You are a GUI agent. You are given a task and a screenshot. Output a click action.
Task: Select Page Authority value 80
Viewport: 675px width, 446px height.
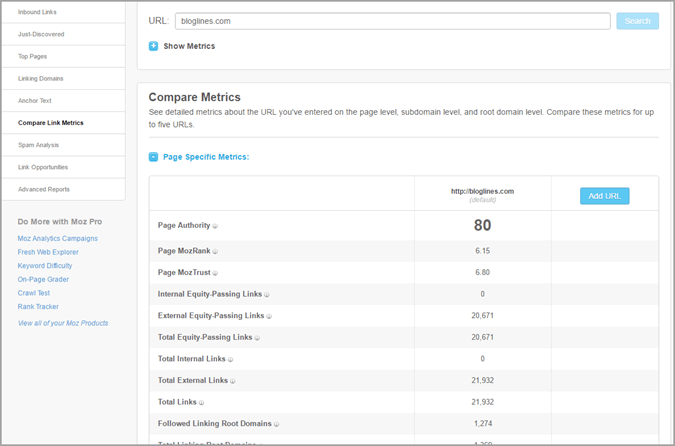[x=483, y=225]
